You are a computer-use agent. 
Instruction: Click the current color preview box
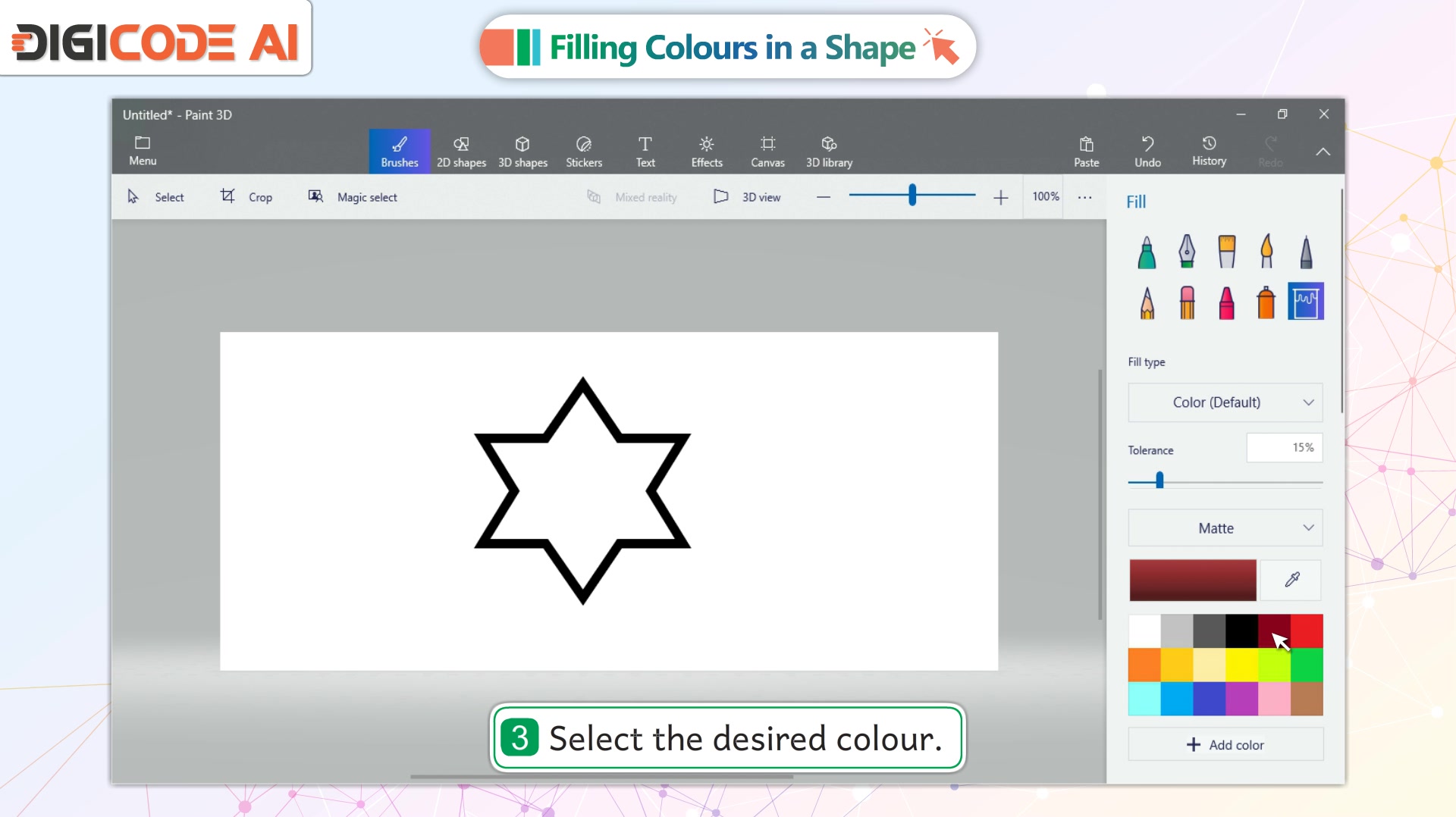[1192, 581]
